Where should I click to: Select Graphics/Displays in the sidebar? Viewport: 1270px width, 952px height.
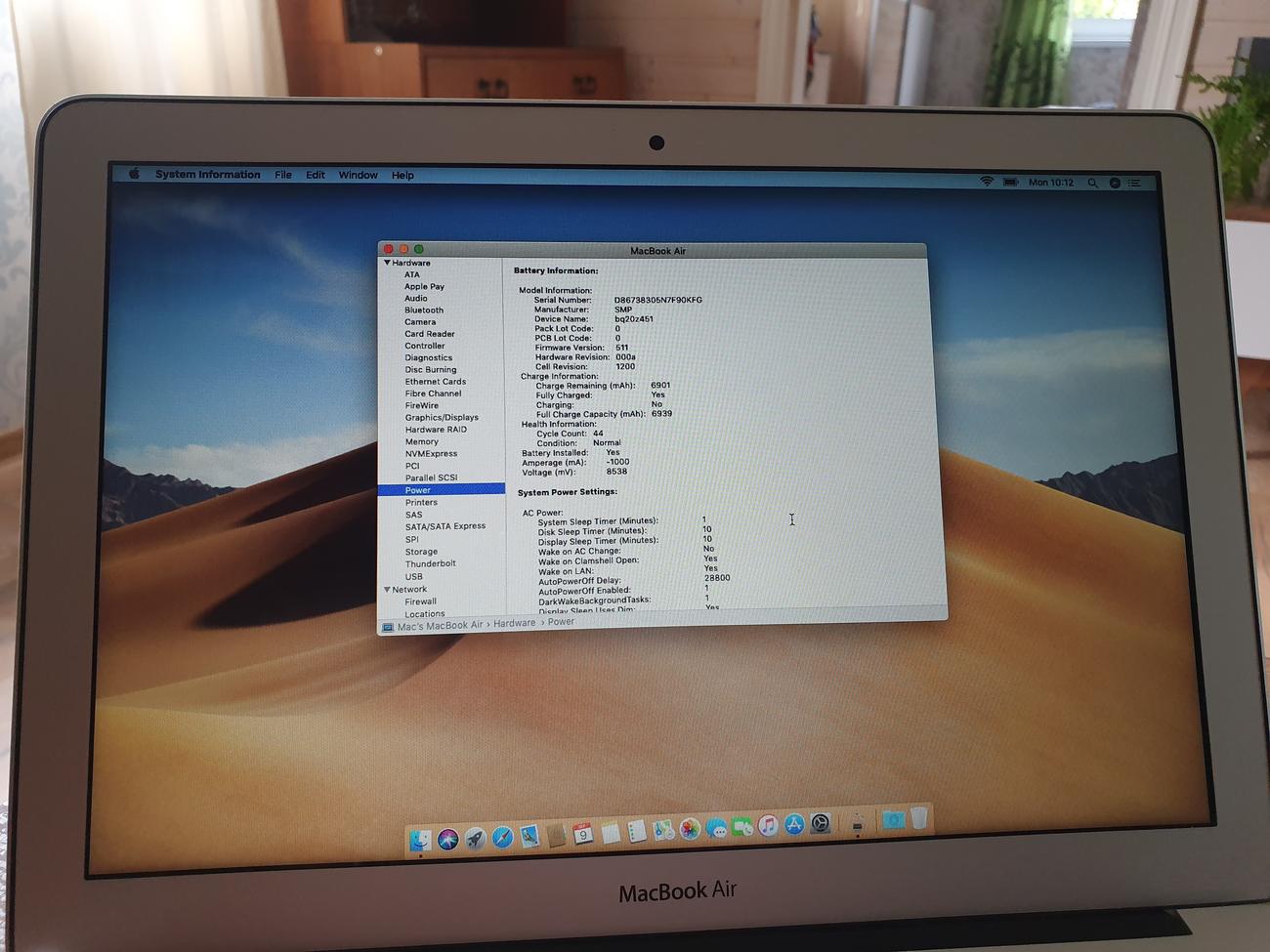(x=442, y=417)
